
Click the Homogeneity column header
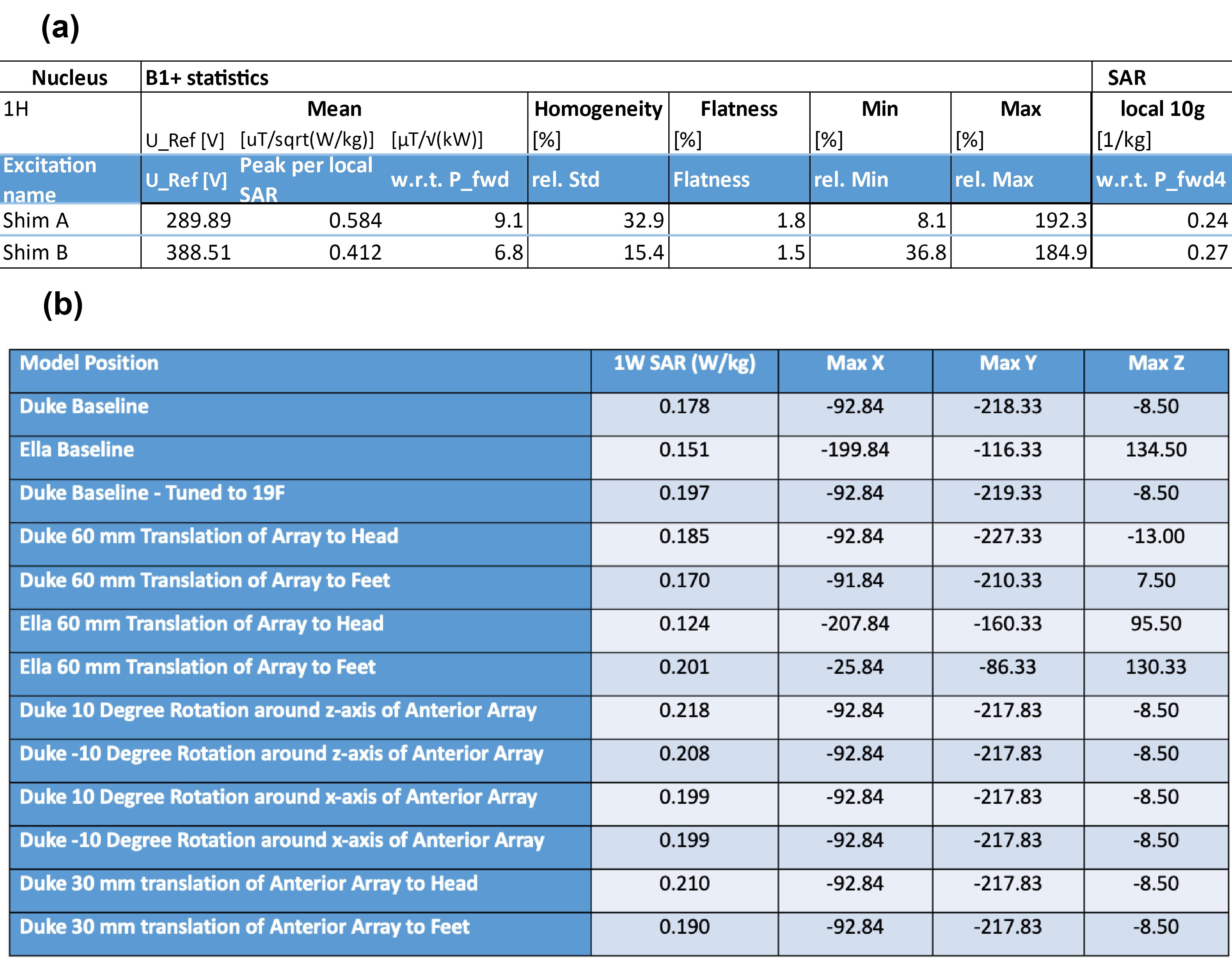(598, 109)
